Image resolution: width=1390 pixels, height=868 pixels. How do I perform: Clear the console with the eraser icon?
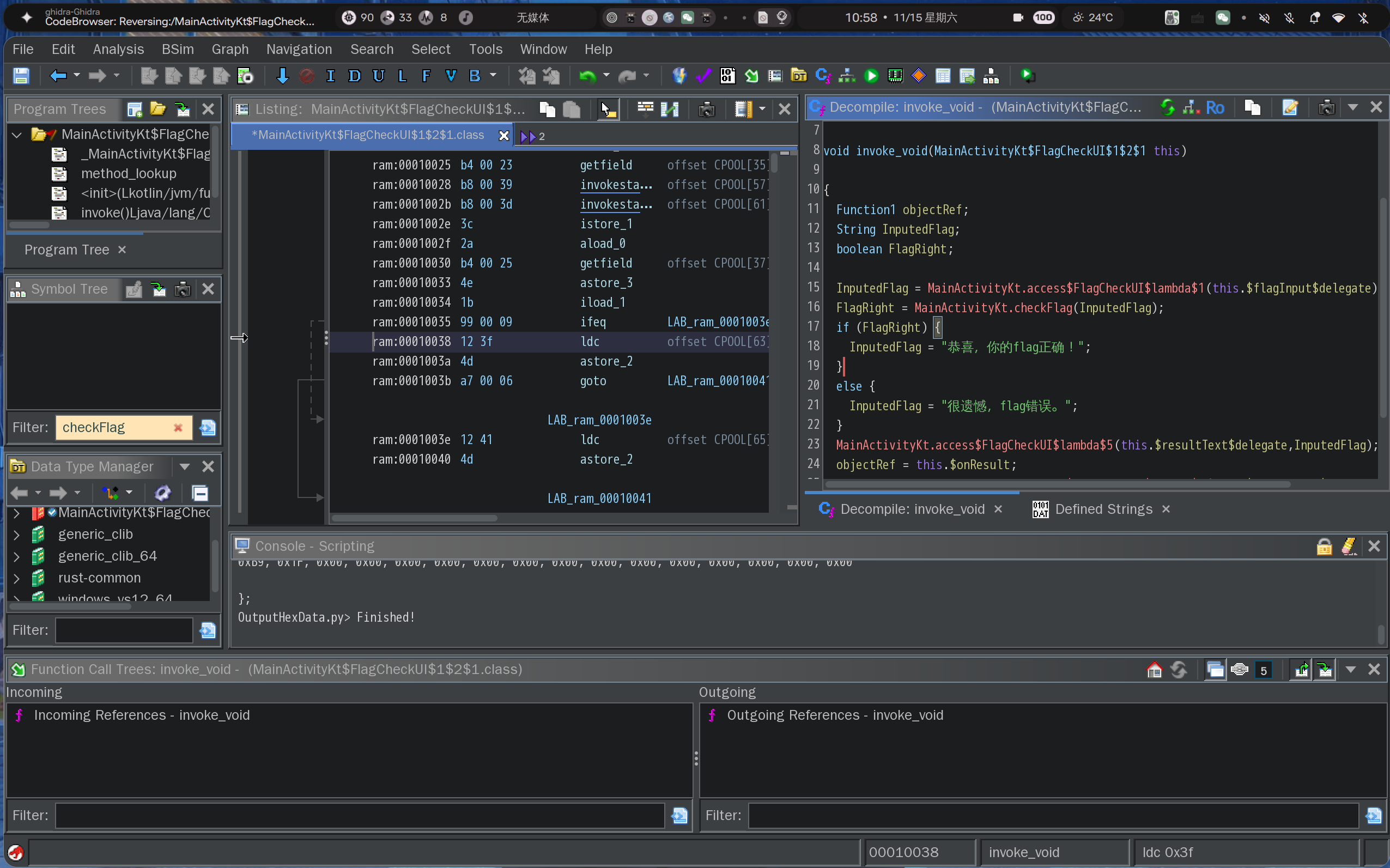coord(1349,546)
